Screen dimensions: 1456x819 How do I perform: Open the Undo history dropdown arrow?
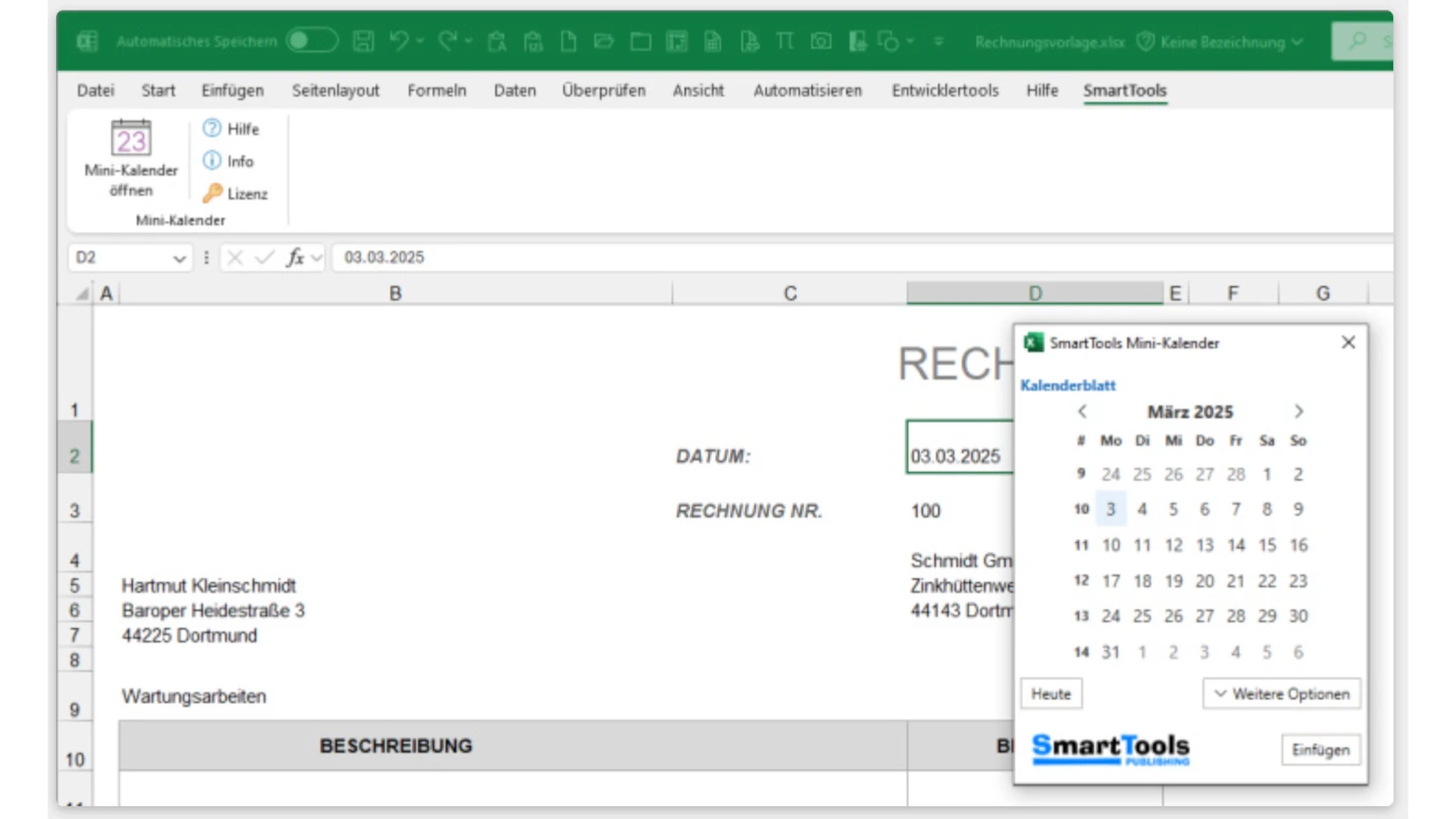[420, 41]
